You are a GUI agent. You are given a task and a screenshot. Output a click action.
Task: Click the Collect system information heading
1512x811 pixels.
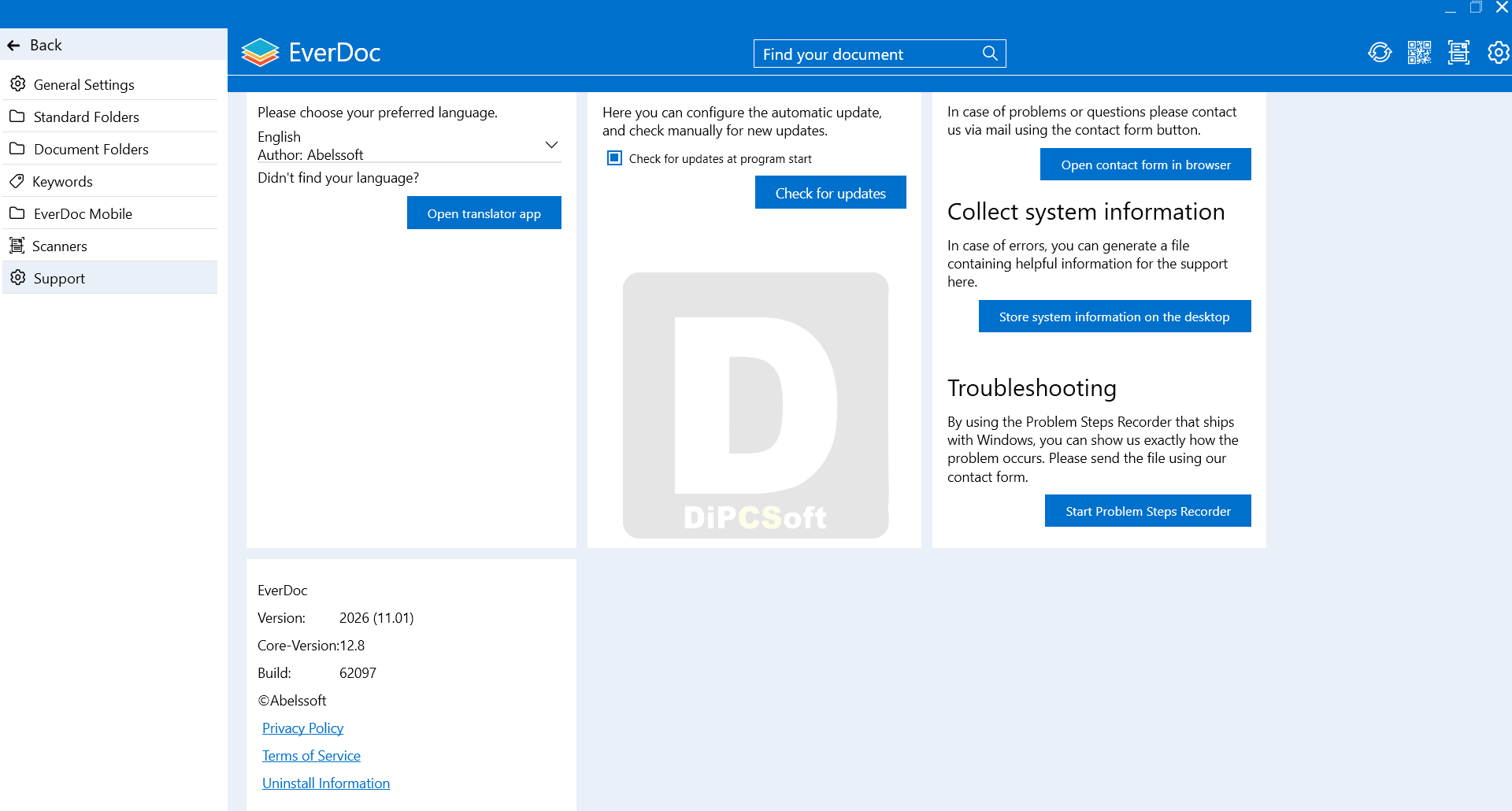coord(1086,211)
